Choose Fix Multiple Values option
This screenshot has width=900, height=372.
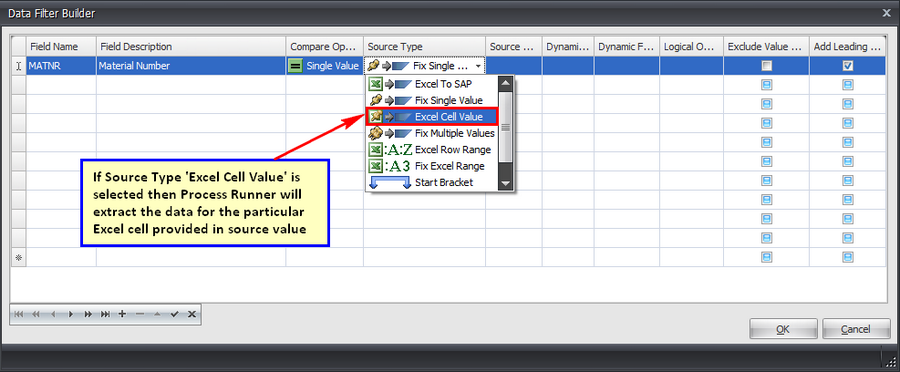coord(432,133)
